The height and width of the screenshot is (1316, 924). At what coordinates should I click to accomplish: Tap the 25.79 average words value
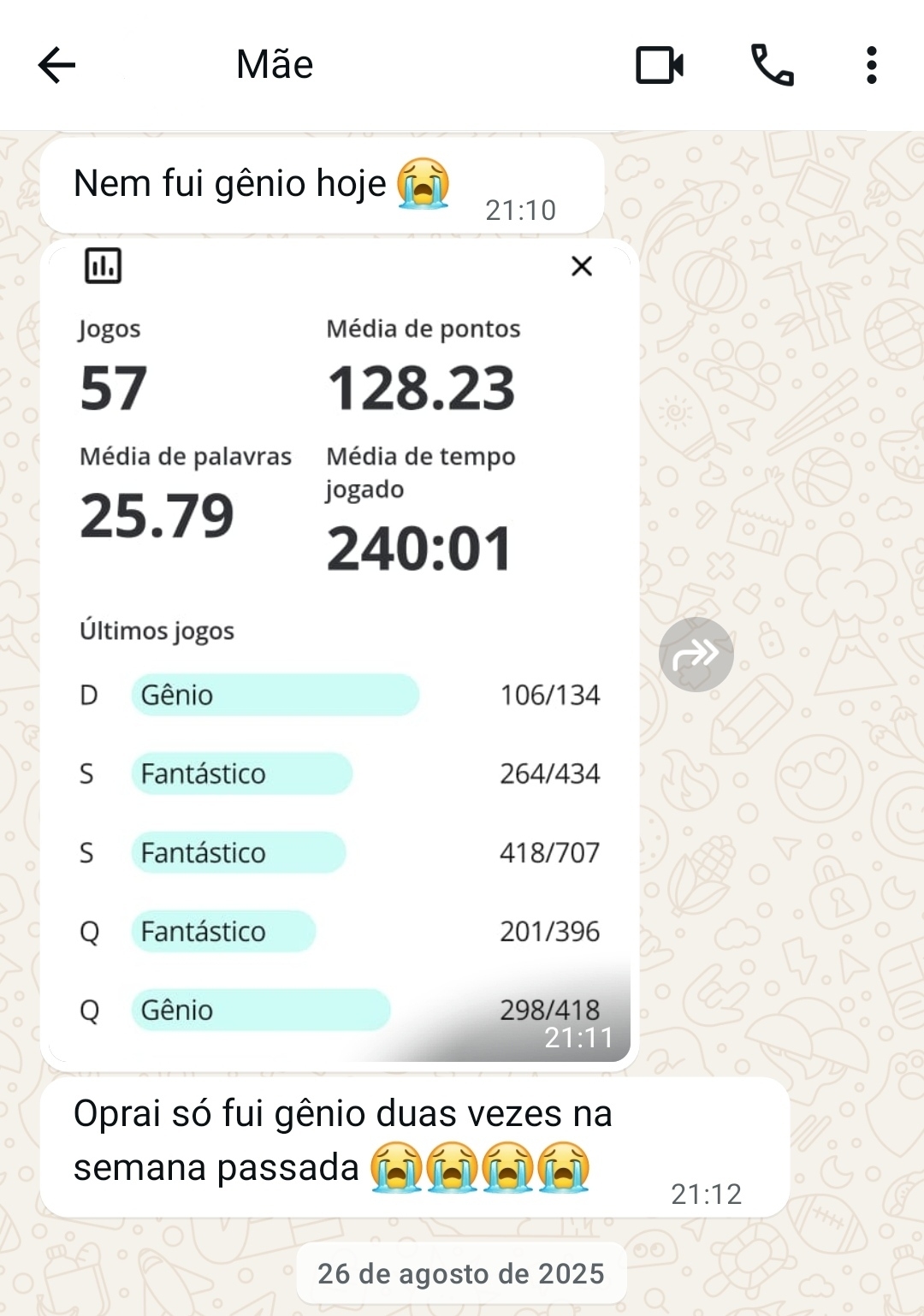pos(157,516)
